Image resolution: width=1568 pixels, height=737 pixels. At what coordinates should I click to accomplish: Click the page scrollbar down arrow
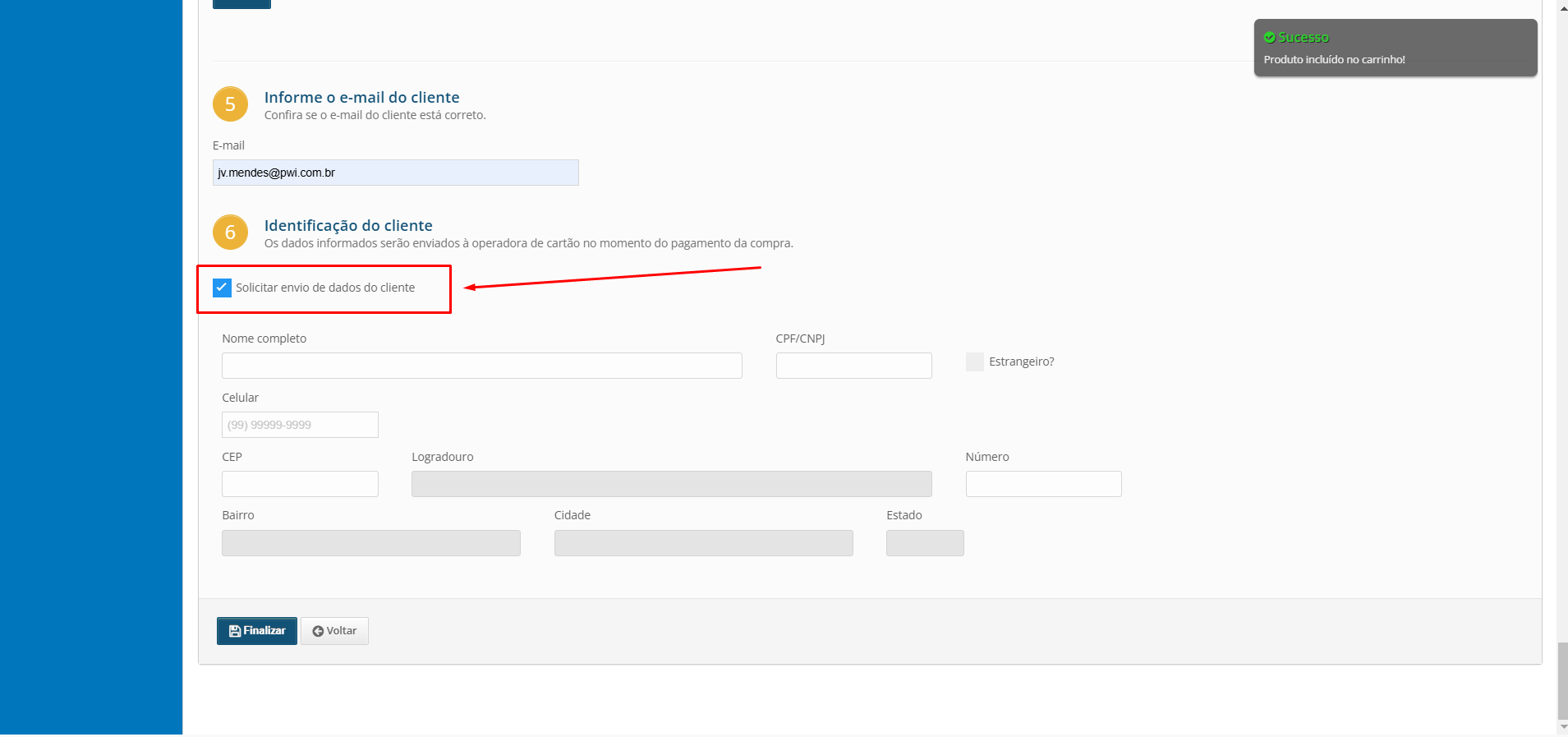pyautogui.click(x=1562, y=728)
